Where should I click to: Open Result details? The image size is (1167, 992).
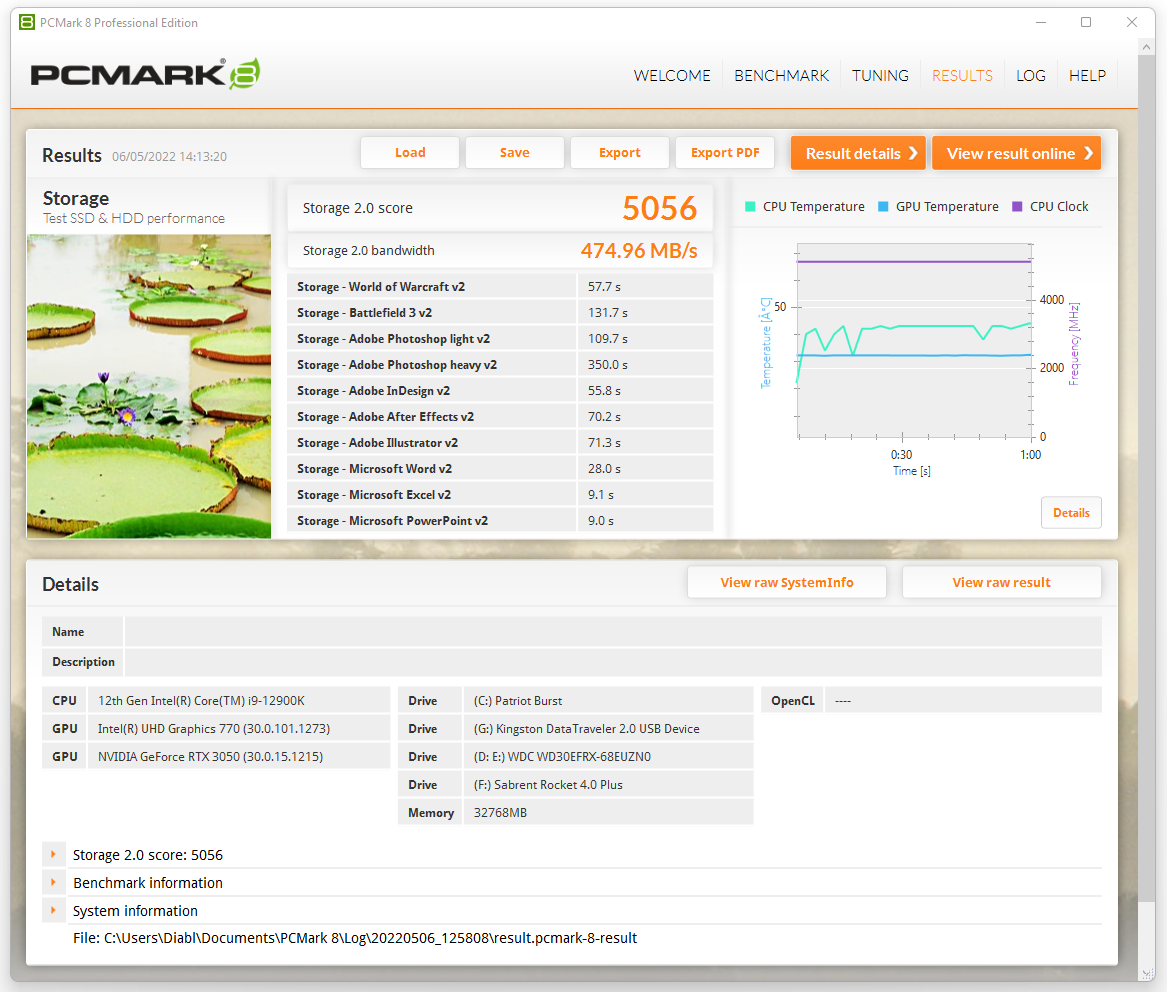pos(858,153)
